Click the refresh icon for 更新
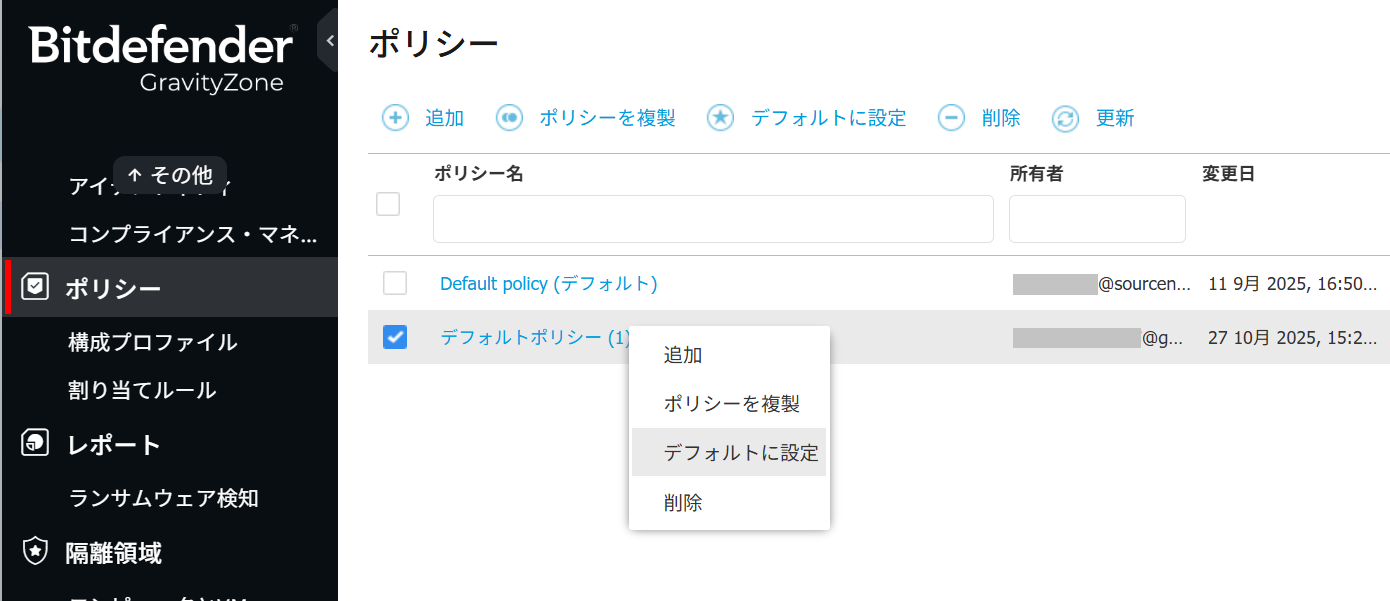Viewport: 1390px width, 601px height. click(1066, 119)
